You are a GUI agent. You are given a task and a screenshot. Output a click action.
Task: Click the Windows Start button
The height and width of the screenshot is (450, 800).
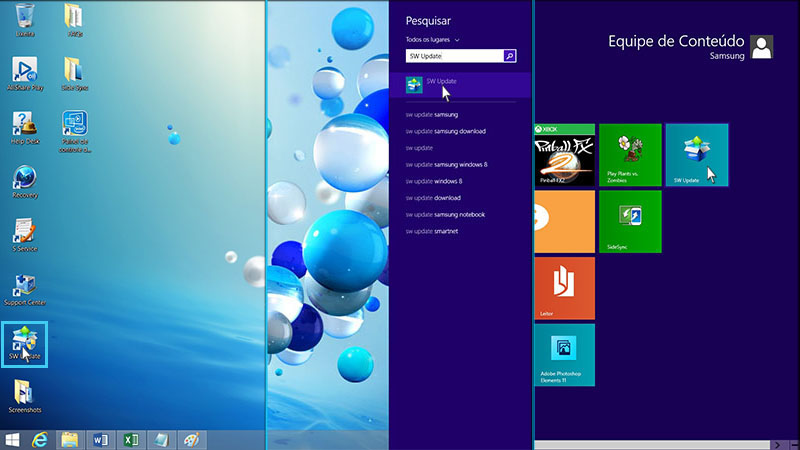pyautogui.click(x=11, y=440)
